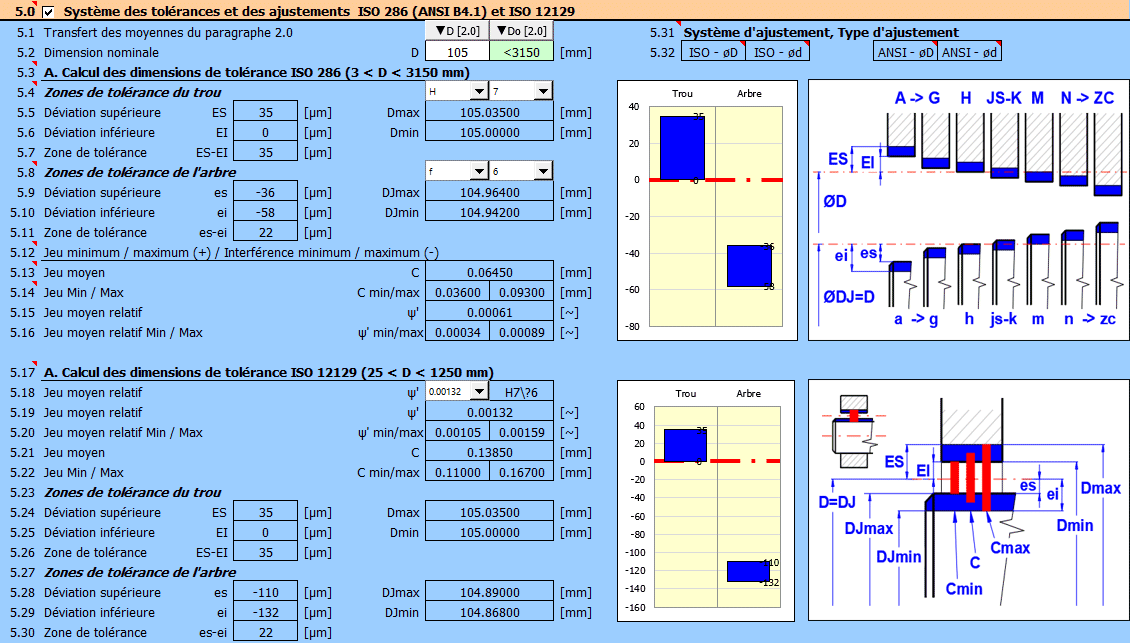Click the A->G / a->zc tolerance zones diagram
The width and height of the screenshot is (1130, 643).
click(x=969, y=210)
